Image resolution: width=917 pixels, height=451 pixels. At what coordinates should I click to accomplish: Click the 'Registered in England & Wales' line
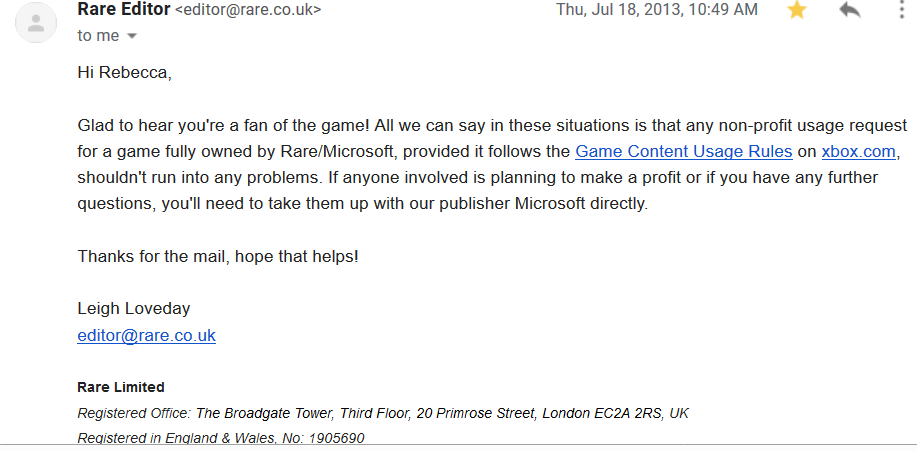pyautogui.click(x=220, y=438)
